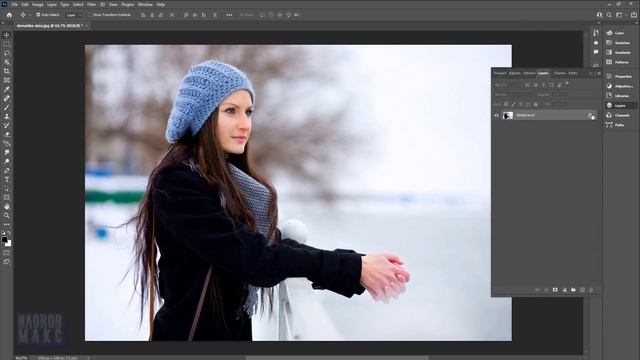Open the Filter menu
The image size is (640, 360).
click(91, 4)
